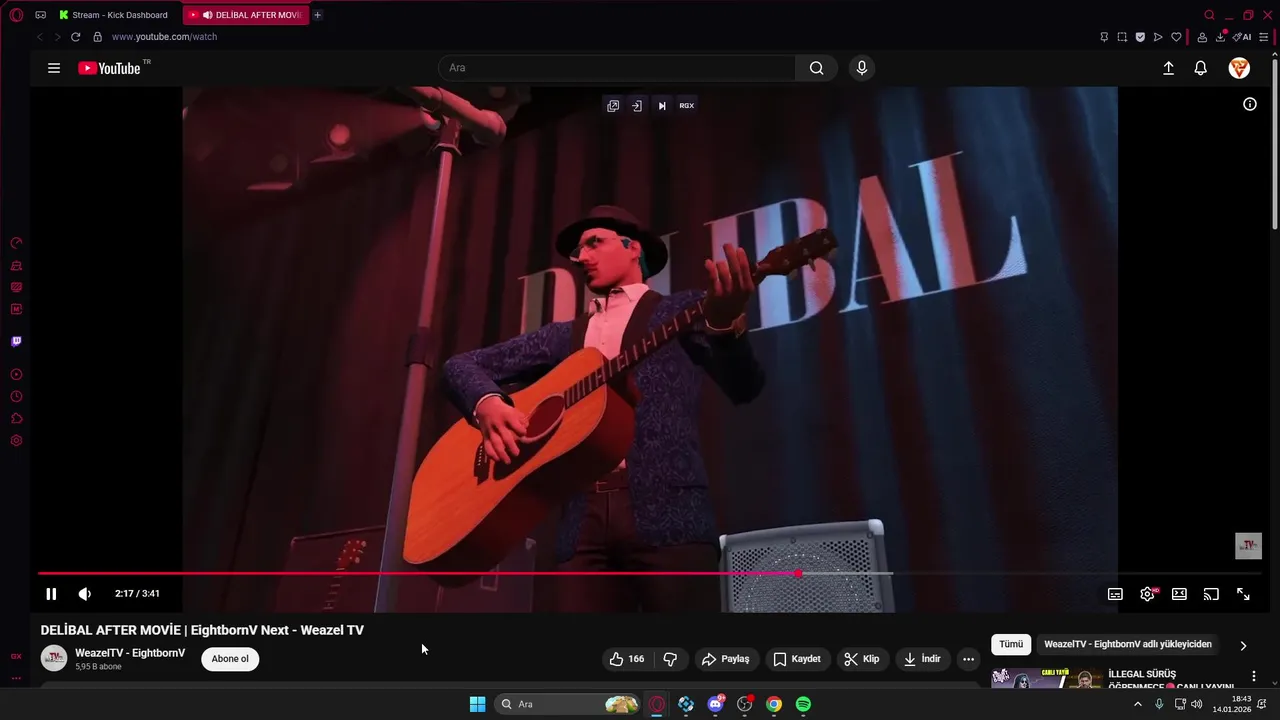Click the red playhead scrubber dot
This screenshot has height=720, width=1280.
(798, 574)
